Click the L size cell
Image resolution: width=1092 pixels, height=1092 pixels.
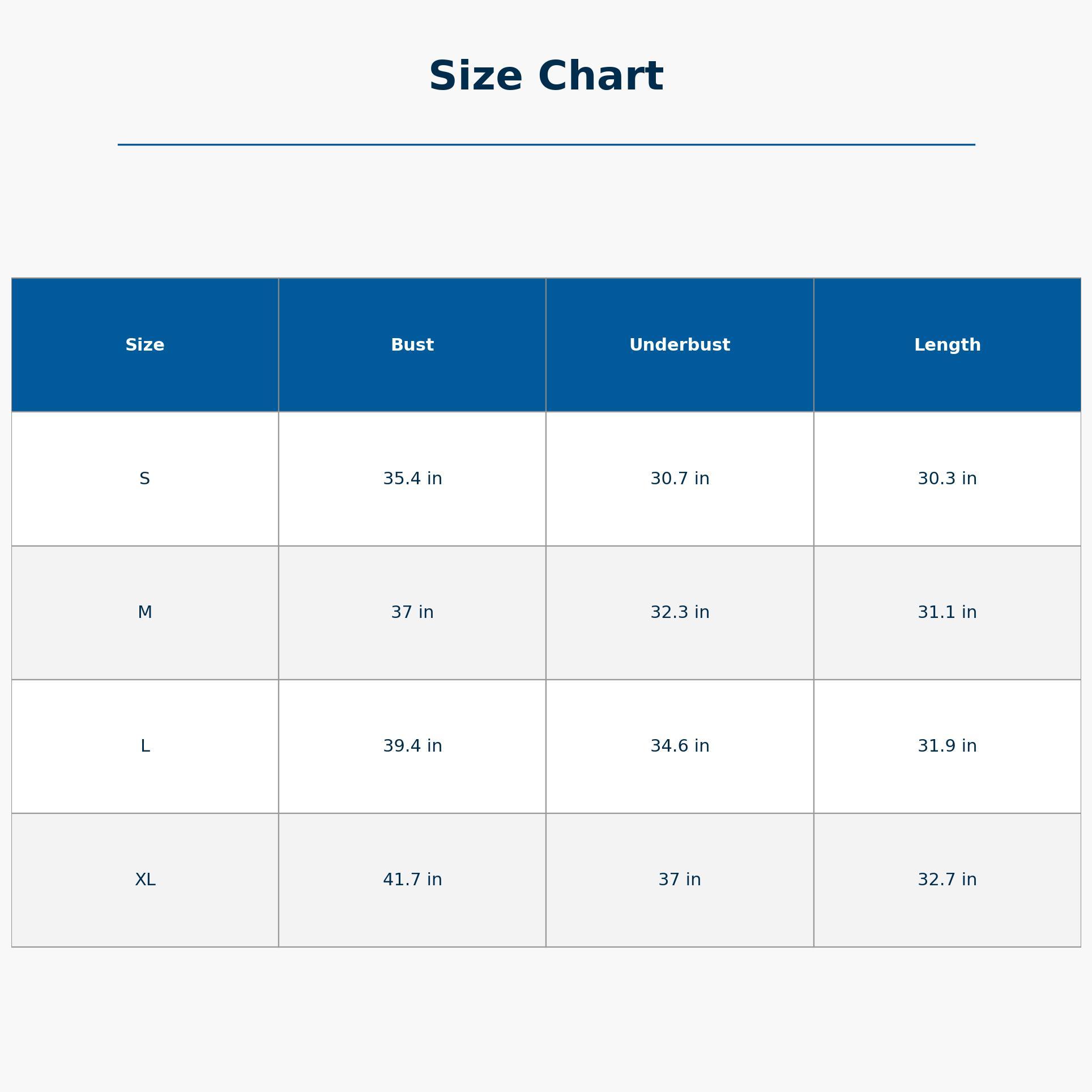coord(145,746)
